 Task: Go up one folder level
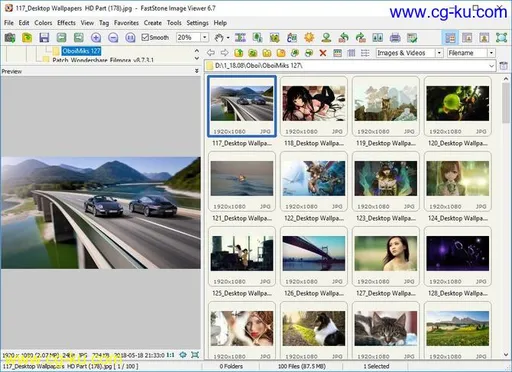tap(239, 53)
